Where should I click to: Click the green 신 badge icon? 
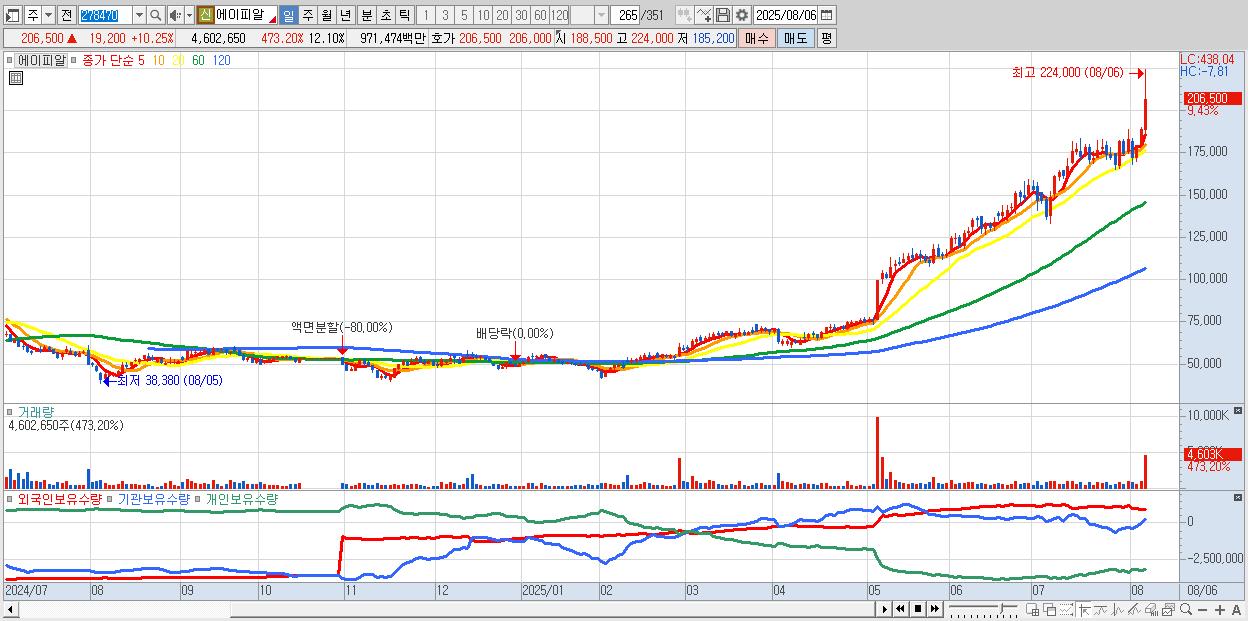(205, 15)
